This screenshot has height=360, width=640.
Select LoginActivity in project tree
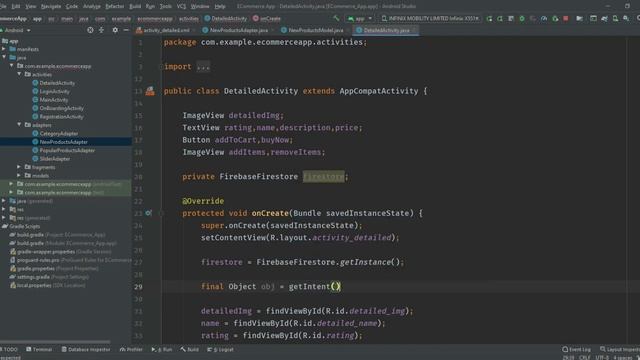[x=55, y=91]
